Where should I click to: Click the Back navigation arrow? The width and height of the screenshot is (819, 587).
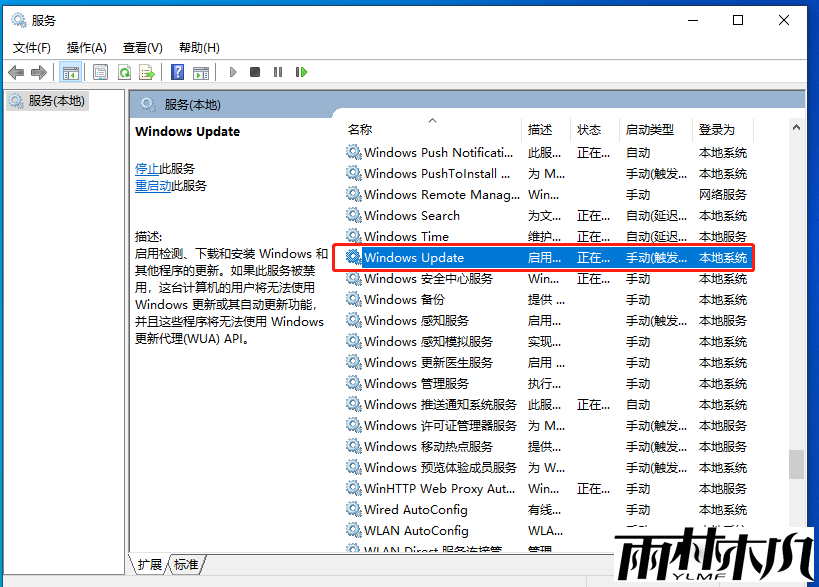pyautogui.click(x=15, y=71)
